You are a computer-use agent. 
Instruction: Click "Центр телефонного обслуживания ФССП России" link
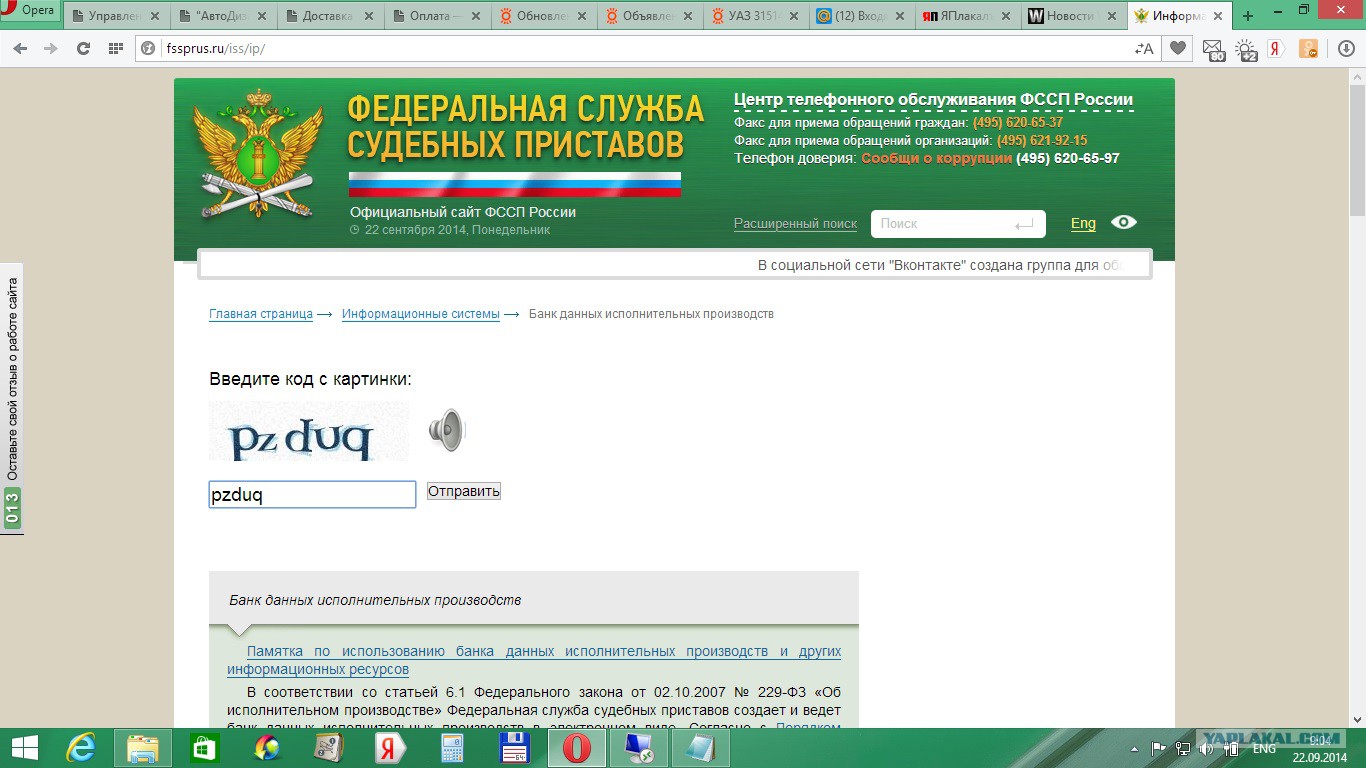933,100
